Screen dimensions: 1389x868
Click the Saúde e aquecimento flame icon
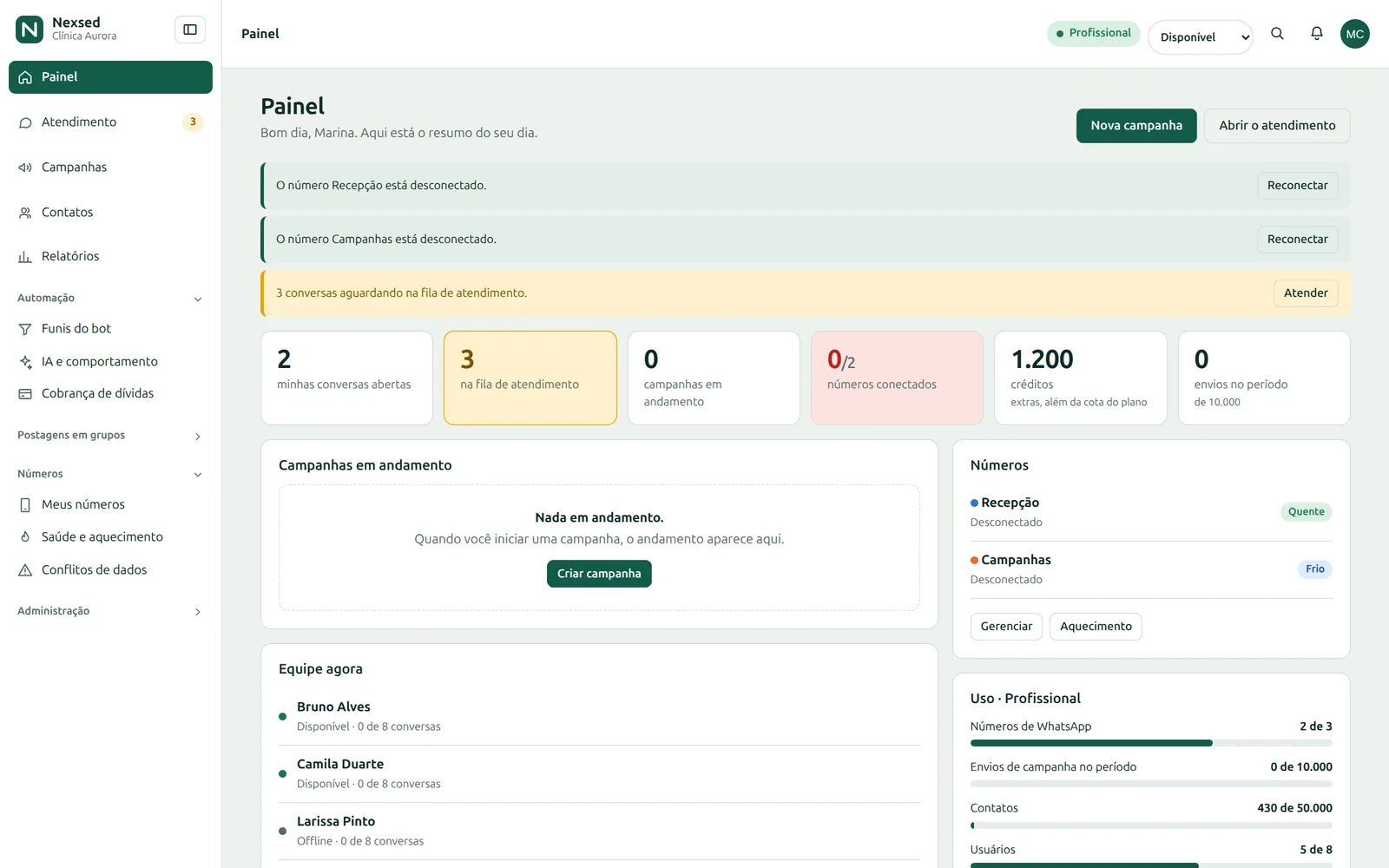(x=25, y=537)
